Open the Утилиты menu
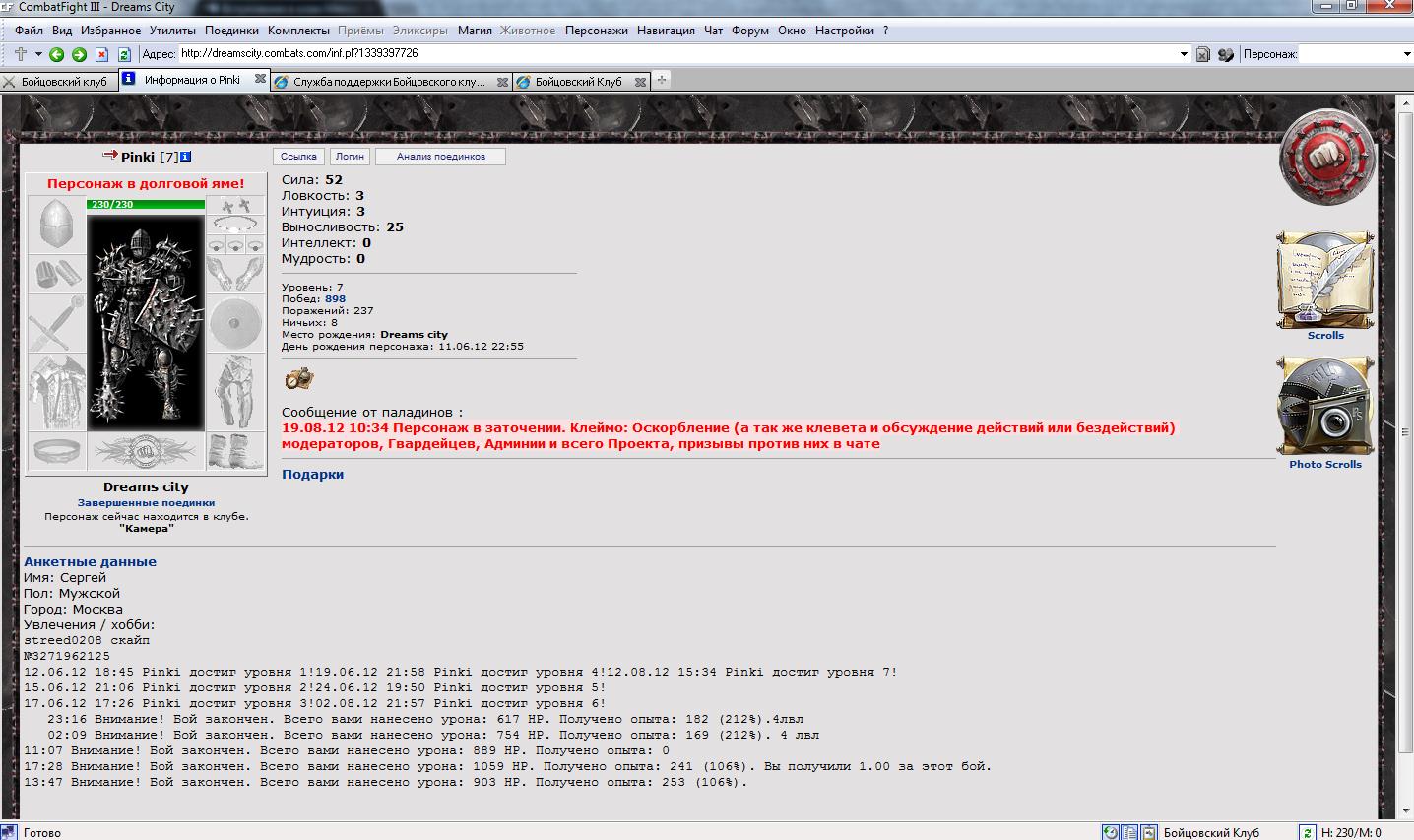1414x840 pixels. coord(172,31)
